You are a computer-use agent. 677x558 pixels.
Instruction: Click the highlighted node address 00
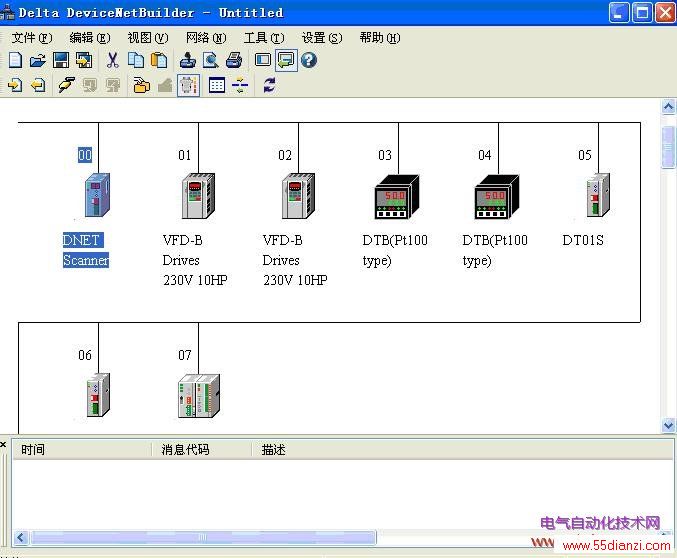pos(85,155)
